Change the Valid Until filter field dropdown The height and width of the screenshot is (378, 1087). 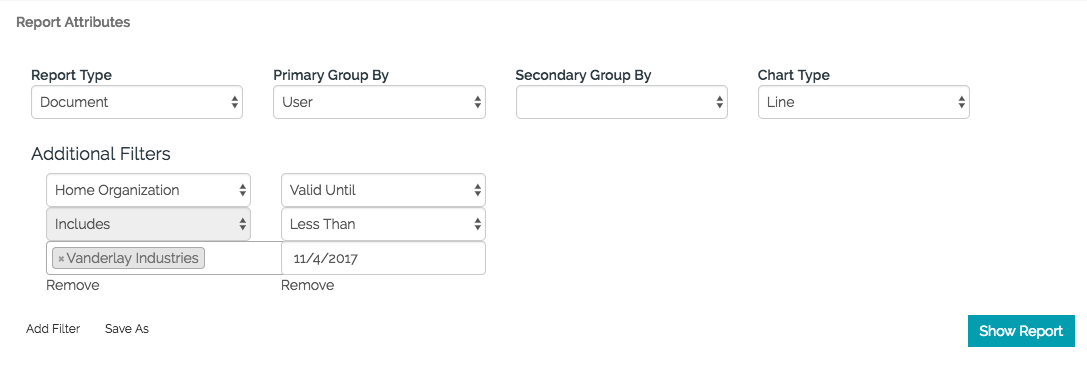tap(383, 190)
